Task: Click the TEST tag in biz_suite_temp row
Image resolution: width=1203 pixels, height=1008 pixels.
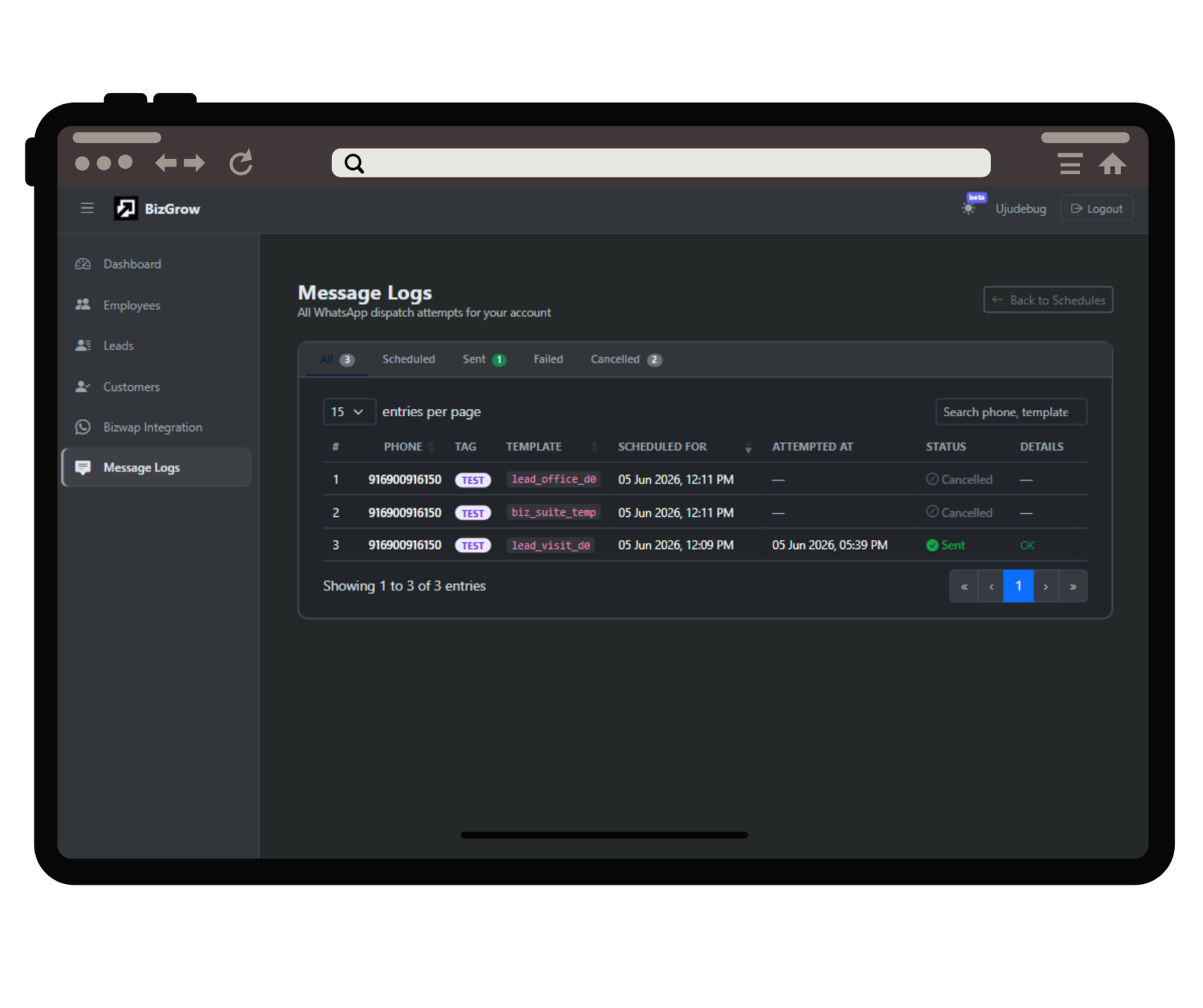Action: click(x=473, y=513)
